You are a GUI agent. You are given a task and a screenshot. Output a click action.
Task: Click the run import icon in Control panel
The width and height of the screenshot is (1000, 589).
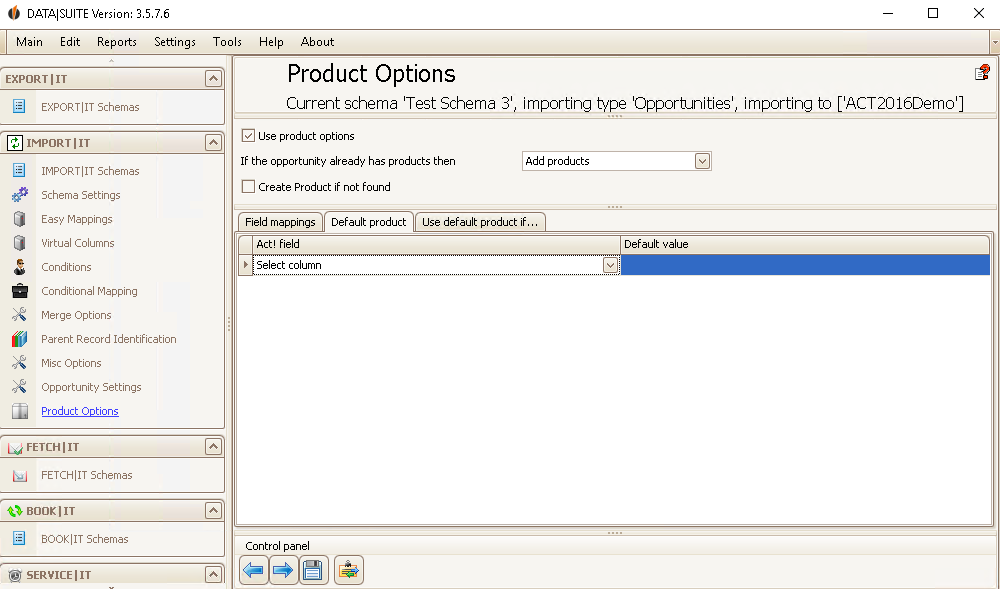click(348, 570)
